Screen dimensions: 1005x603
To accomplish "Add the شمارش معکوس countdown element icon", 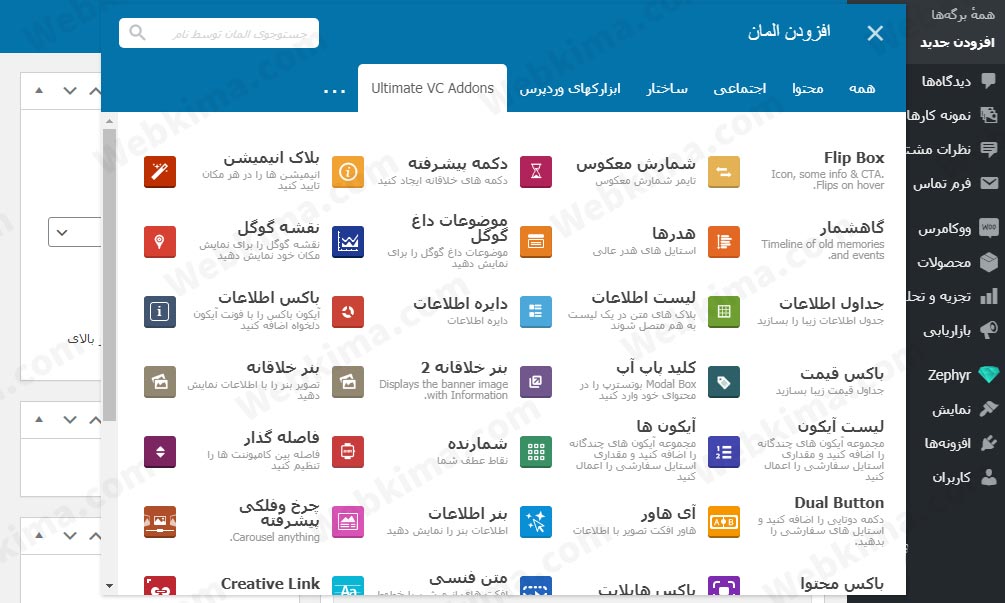I will [x=536, y=172].
